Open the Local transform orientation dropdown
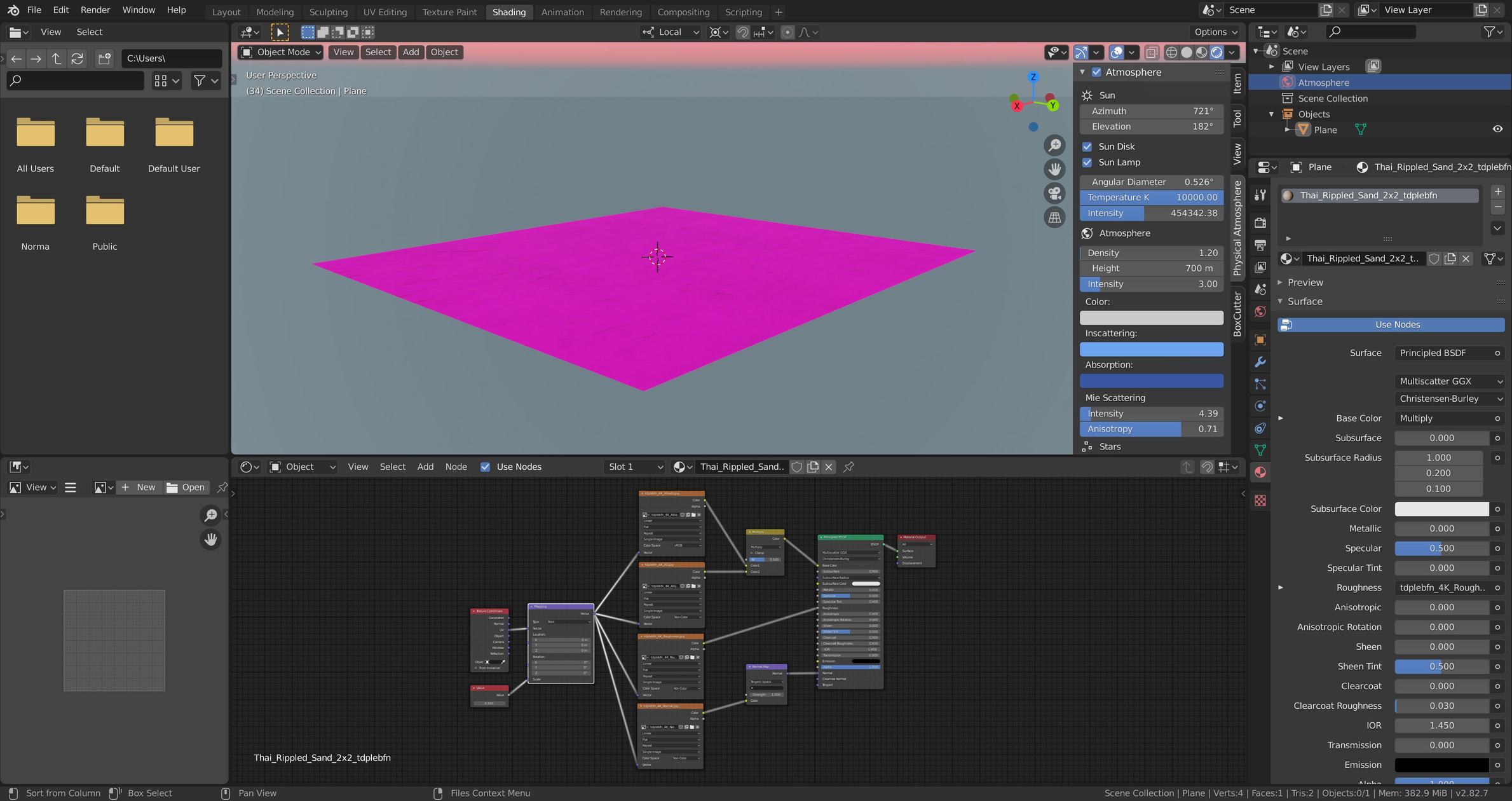This screenshot has height=801, width=1512. 671,32
